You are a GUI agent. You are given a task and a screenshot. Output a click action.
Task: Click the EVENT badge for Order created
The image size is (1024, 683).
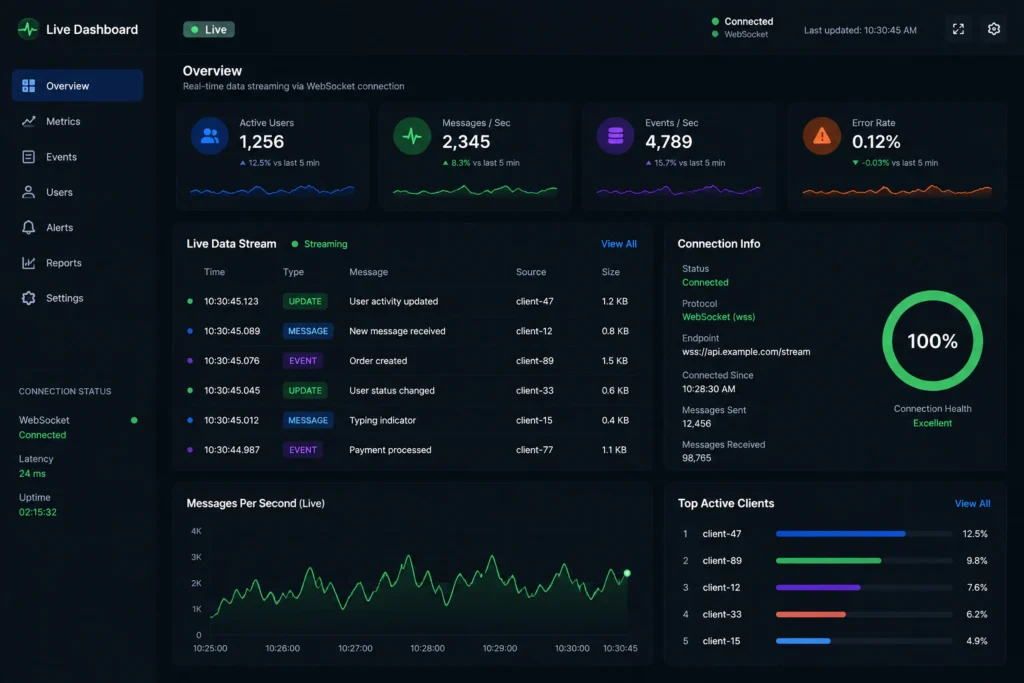302,360
